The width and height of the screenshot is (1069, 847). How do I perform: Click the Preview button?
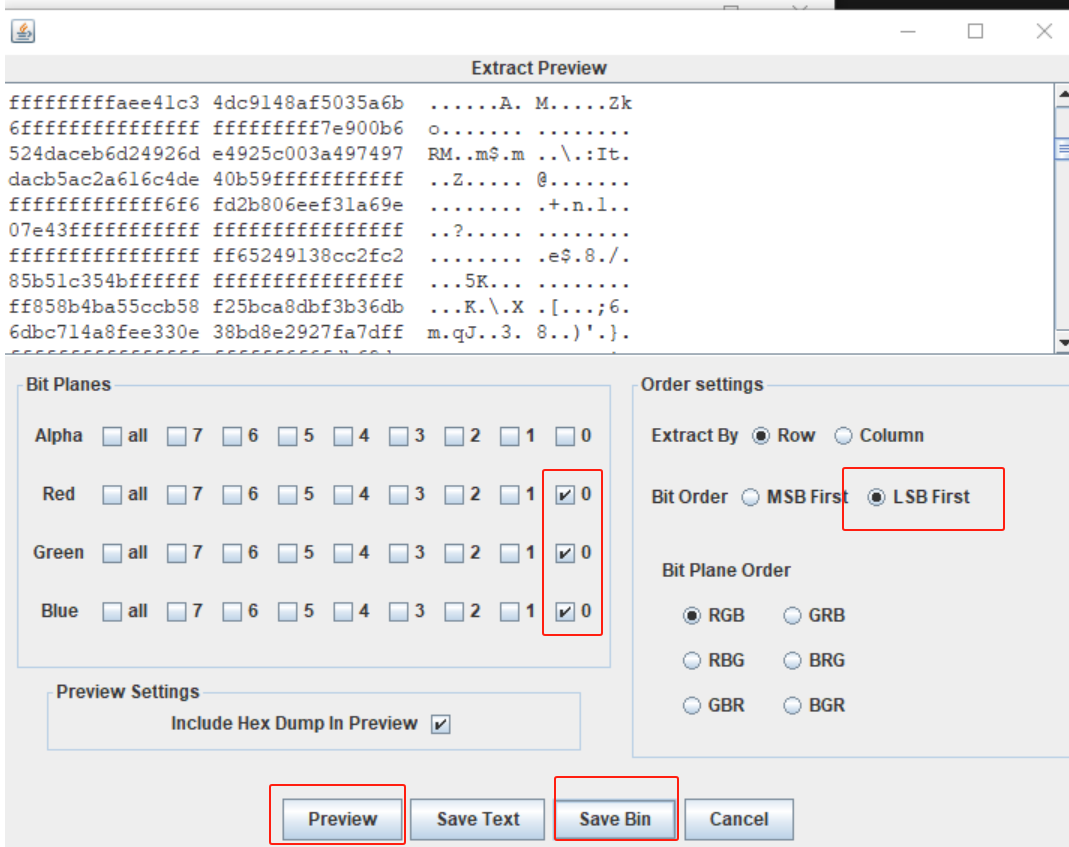(x=342, y=819)
